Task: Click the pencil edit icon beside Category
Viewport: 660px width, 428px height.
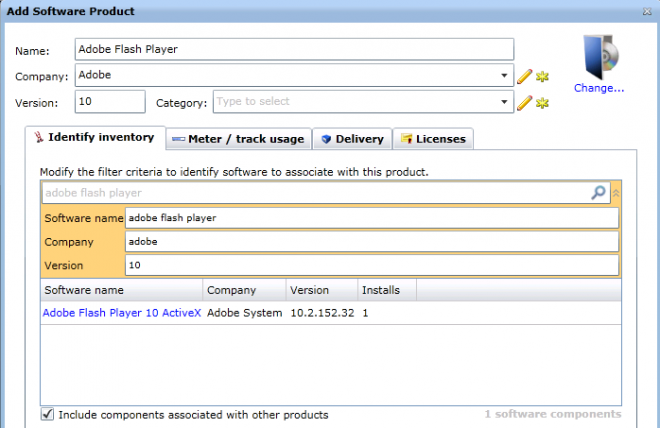Action: tap(524, 103)
